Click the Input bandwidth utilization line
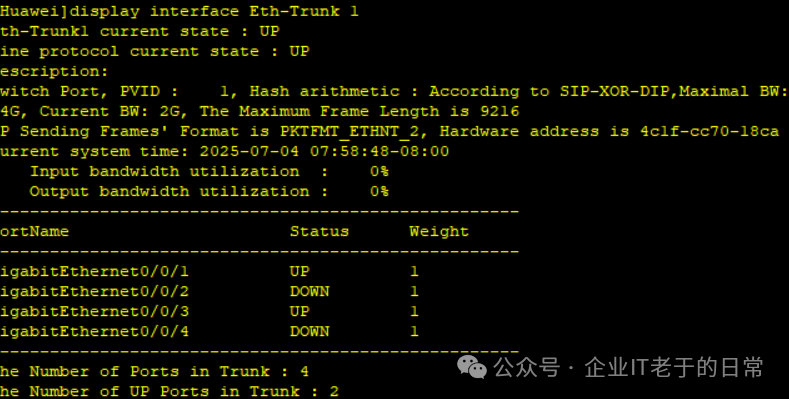 (x=209, y=172)
